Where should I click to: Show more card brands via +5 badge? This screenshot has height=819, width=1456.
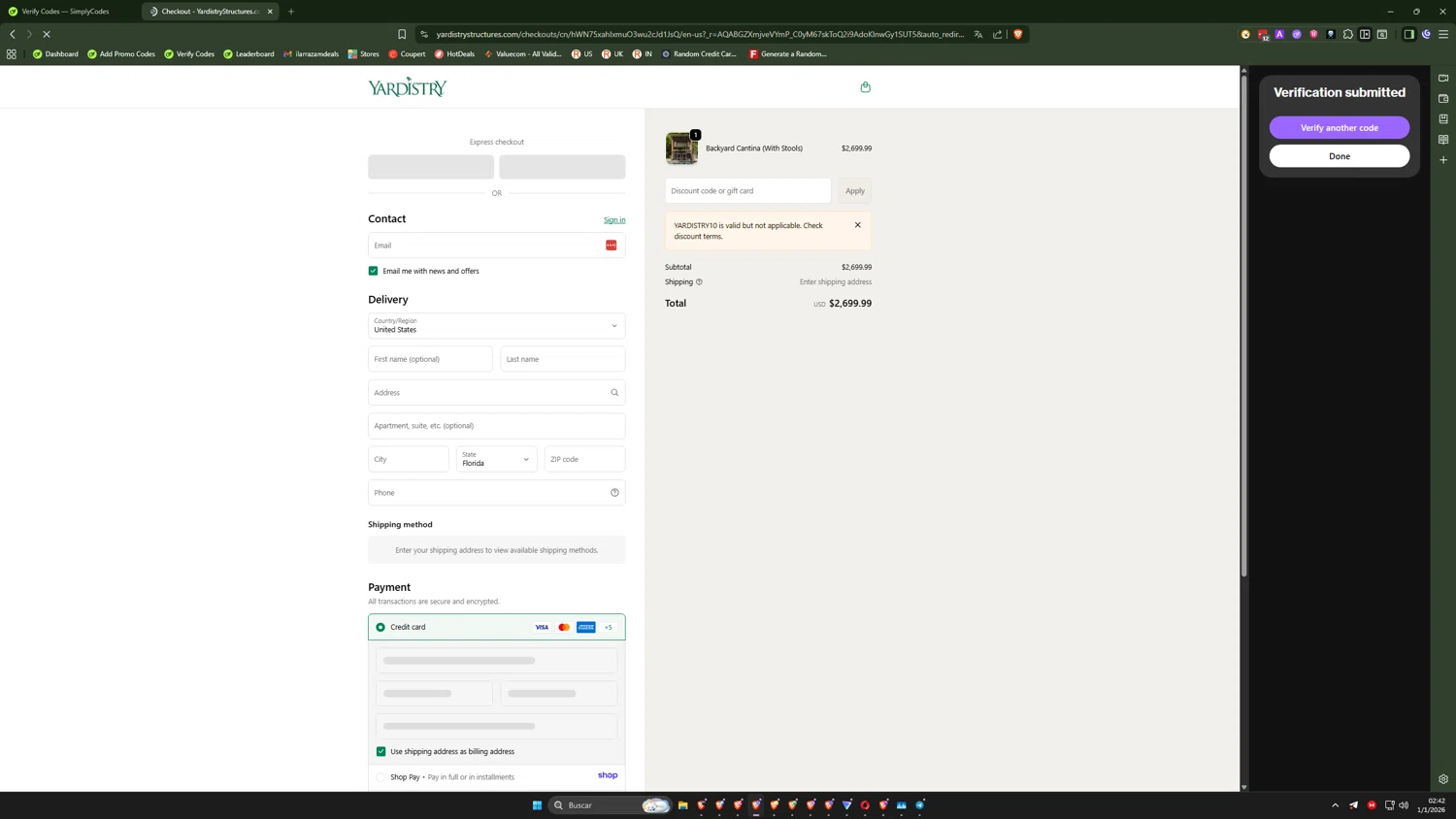tap(609, 628)
